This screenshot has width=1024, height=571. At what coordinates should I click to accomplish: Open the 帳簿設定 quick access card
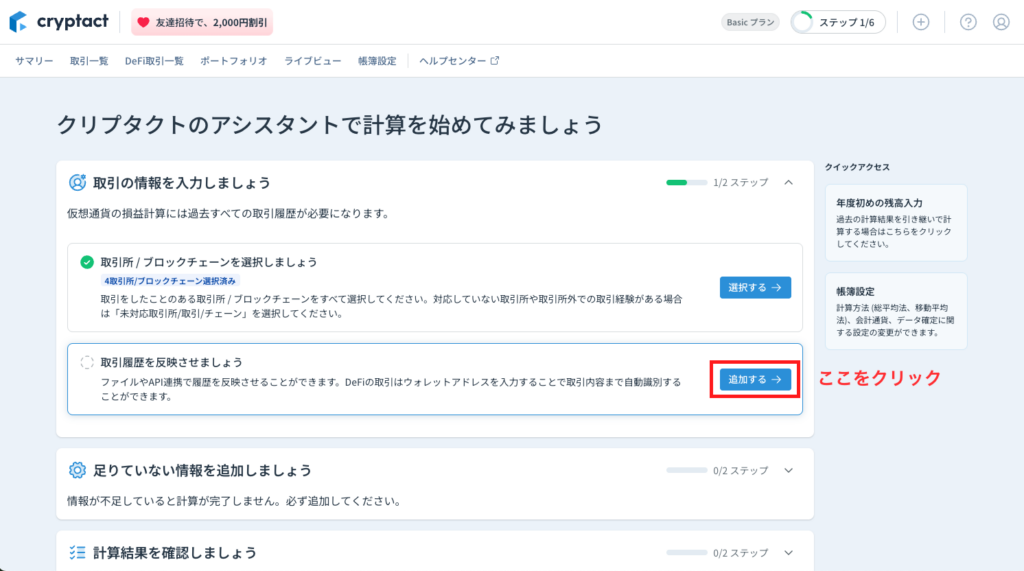(896, 311)
